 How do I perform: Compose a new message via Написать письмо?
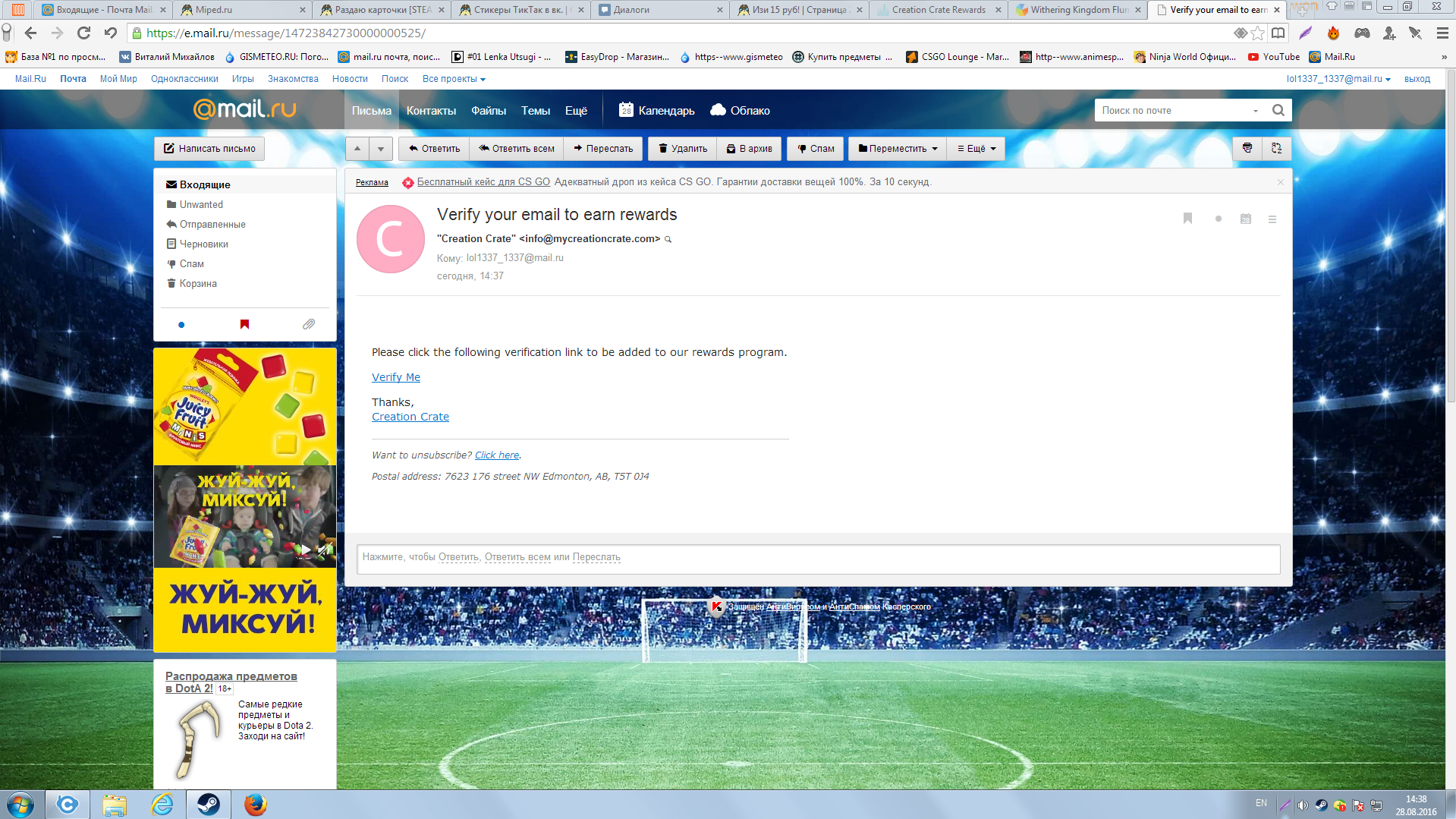(x=209, y=149)
